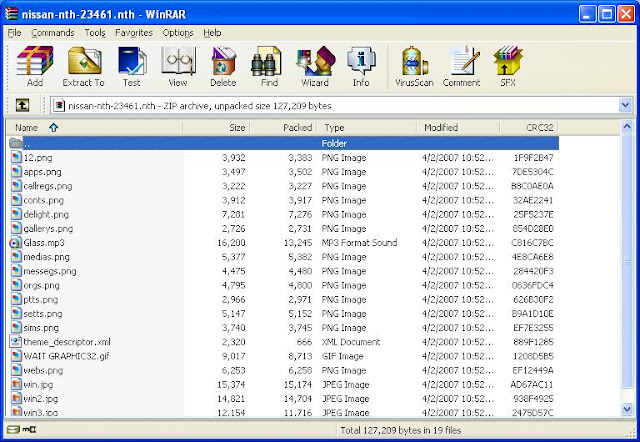This screenshot has width=640, height=442.
Task: Click the parent folder icon
Action: coord(16,143)
